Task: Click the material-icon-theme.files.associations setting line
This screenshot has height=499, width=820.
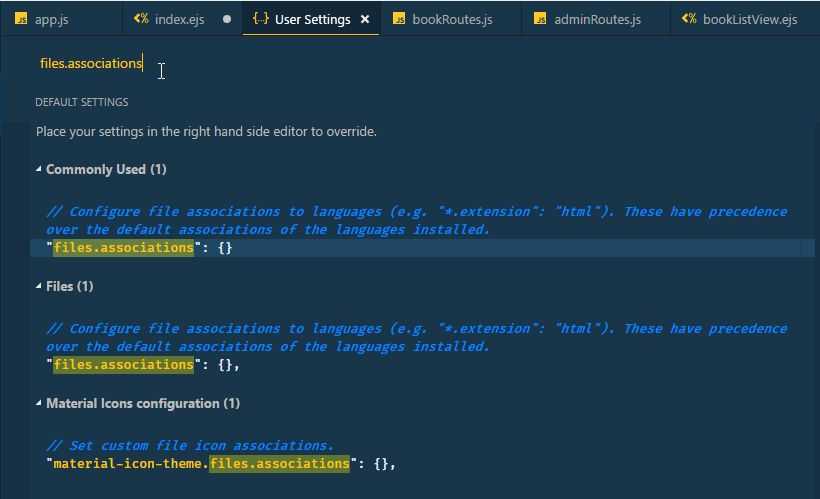Action: point(200,464)
